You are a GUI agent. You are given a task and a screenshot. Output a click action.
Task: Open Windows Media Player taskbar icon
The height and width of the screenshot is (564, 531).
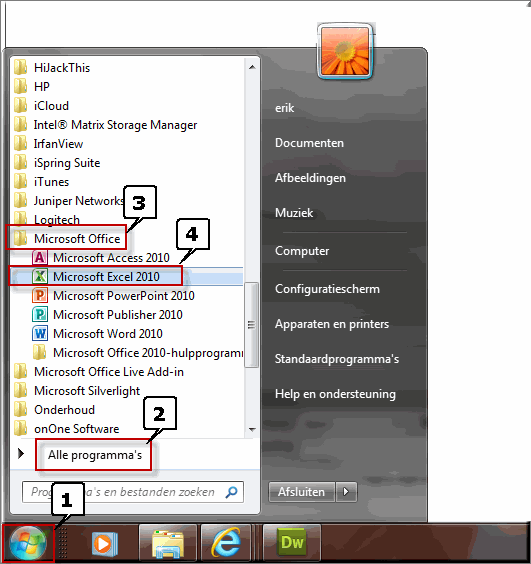click(x=105, y=543)
